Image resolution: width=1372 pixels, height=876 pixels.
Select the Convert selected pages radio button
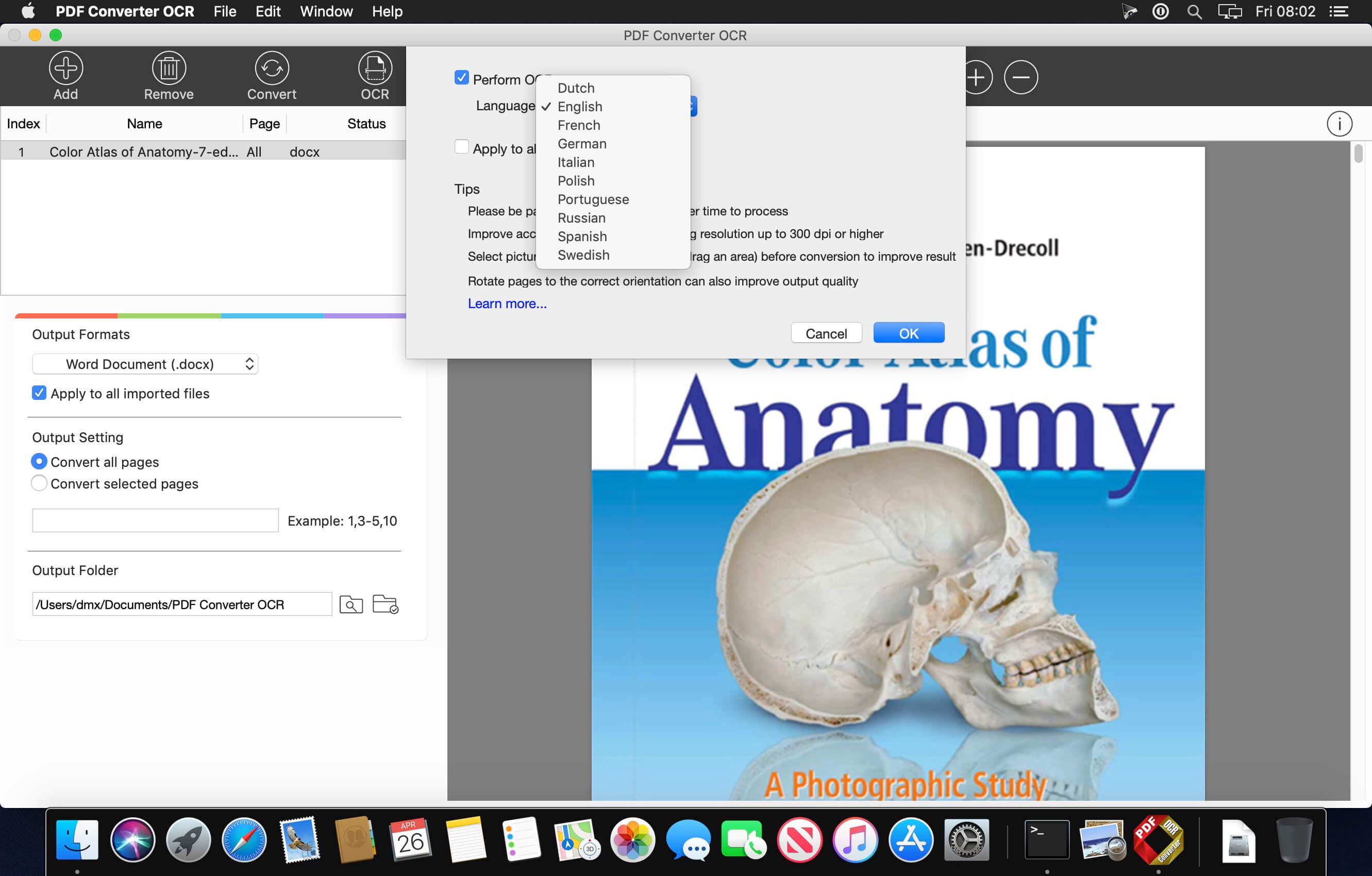point(39,483)
